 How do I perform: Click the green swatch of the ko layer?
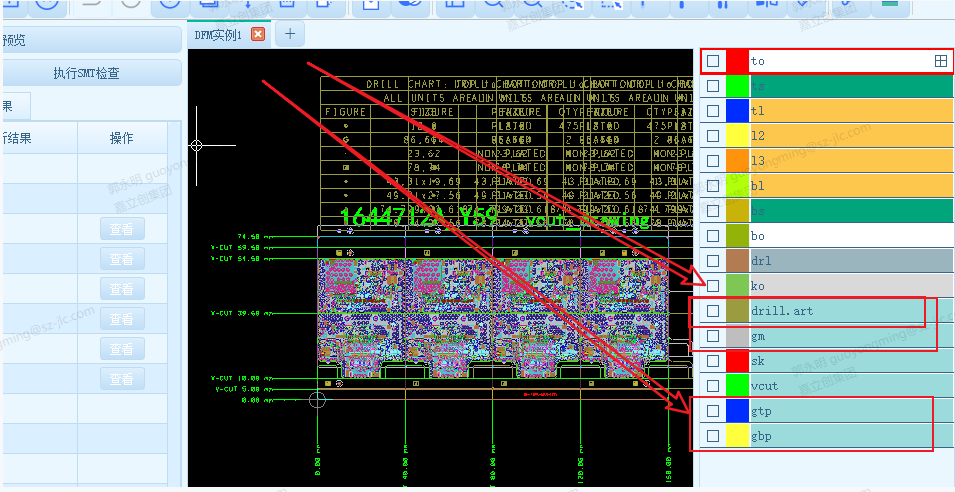pos(737,286)
